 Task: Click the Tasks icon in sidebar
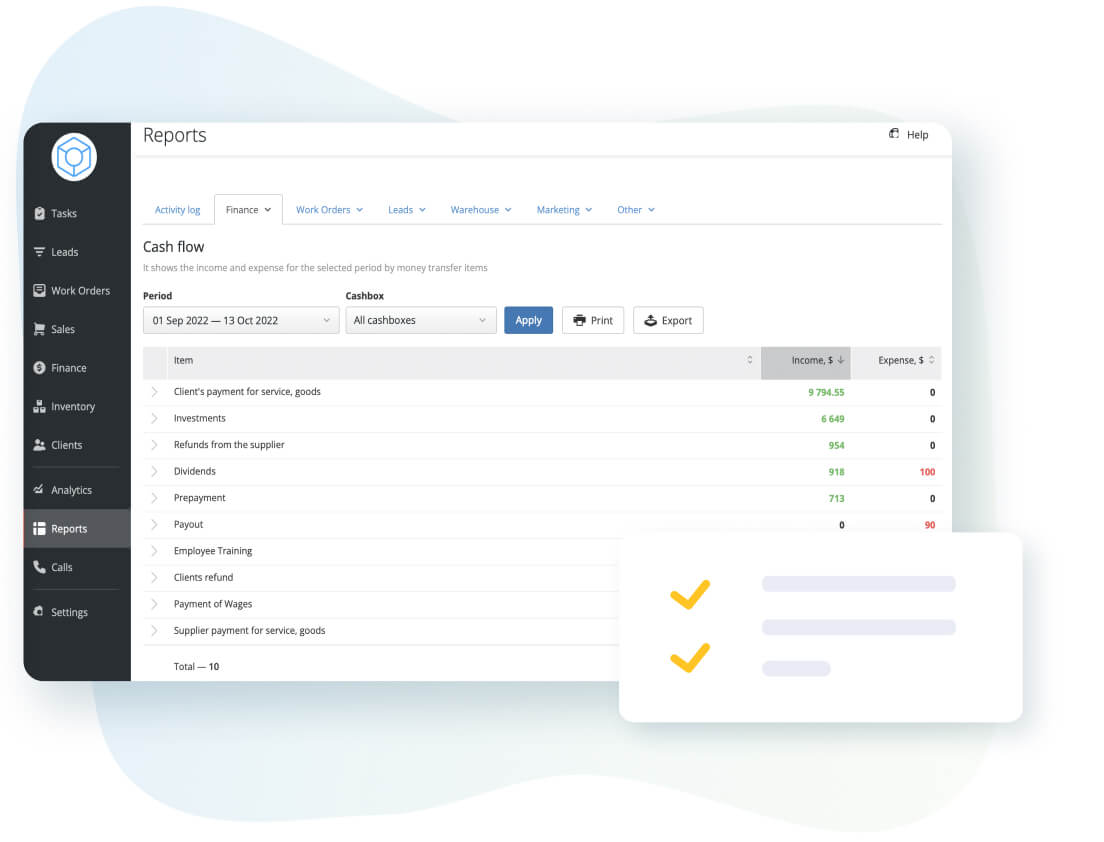(40, 213)
